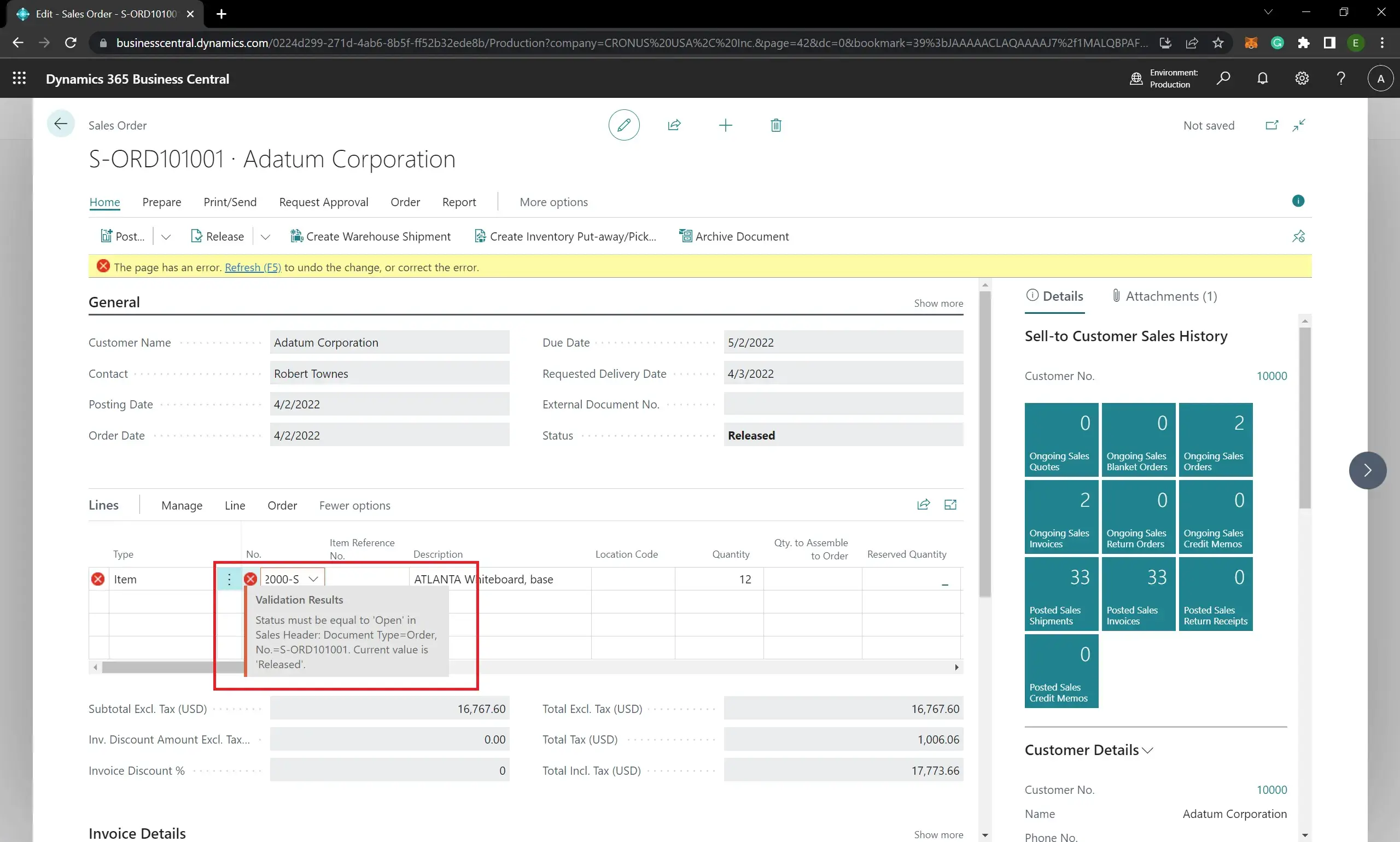Click Create Warehouse Shipment

[370, 237]
